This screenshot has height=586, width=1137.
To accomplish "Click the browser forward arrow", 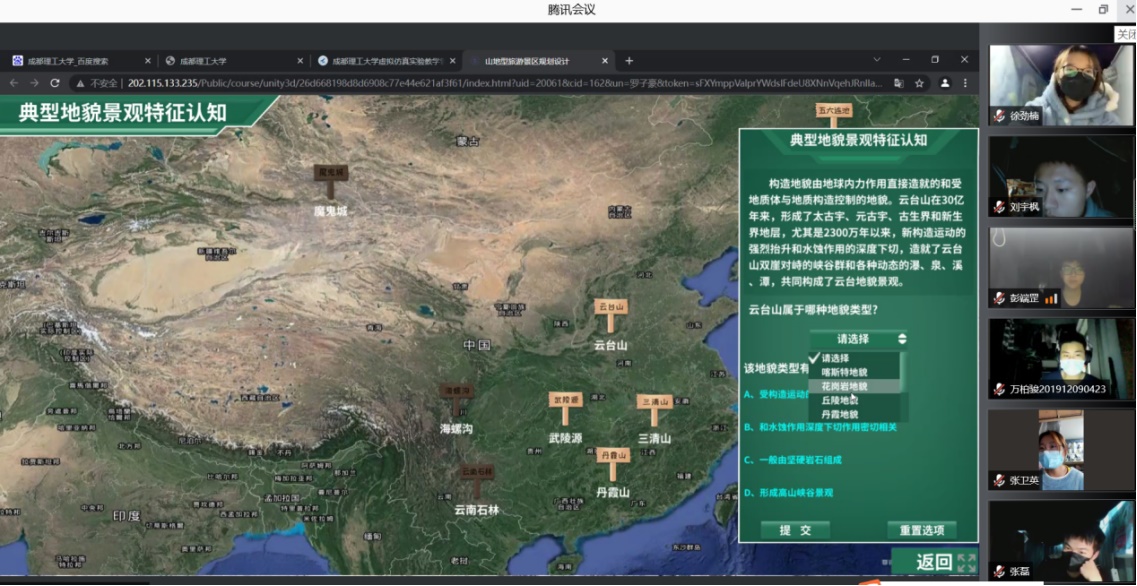I will pos(35,83).
